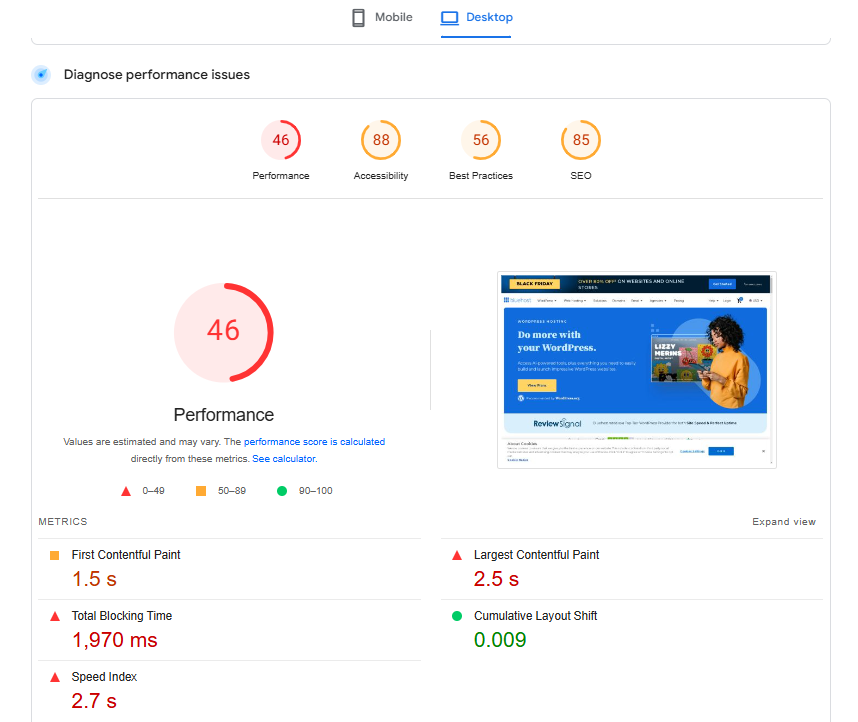Click the red triangle beside Total Blocking Time
The image size is (858, 722).
pyautogui.click(x=55, y=616)
